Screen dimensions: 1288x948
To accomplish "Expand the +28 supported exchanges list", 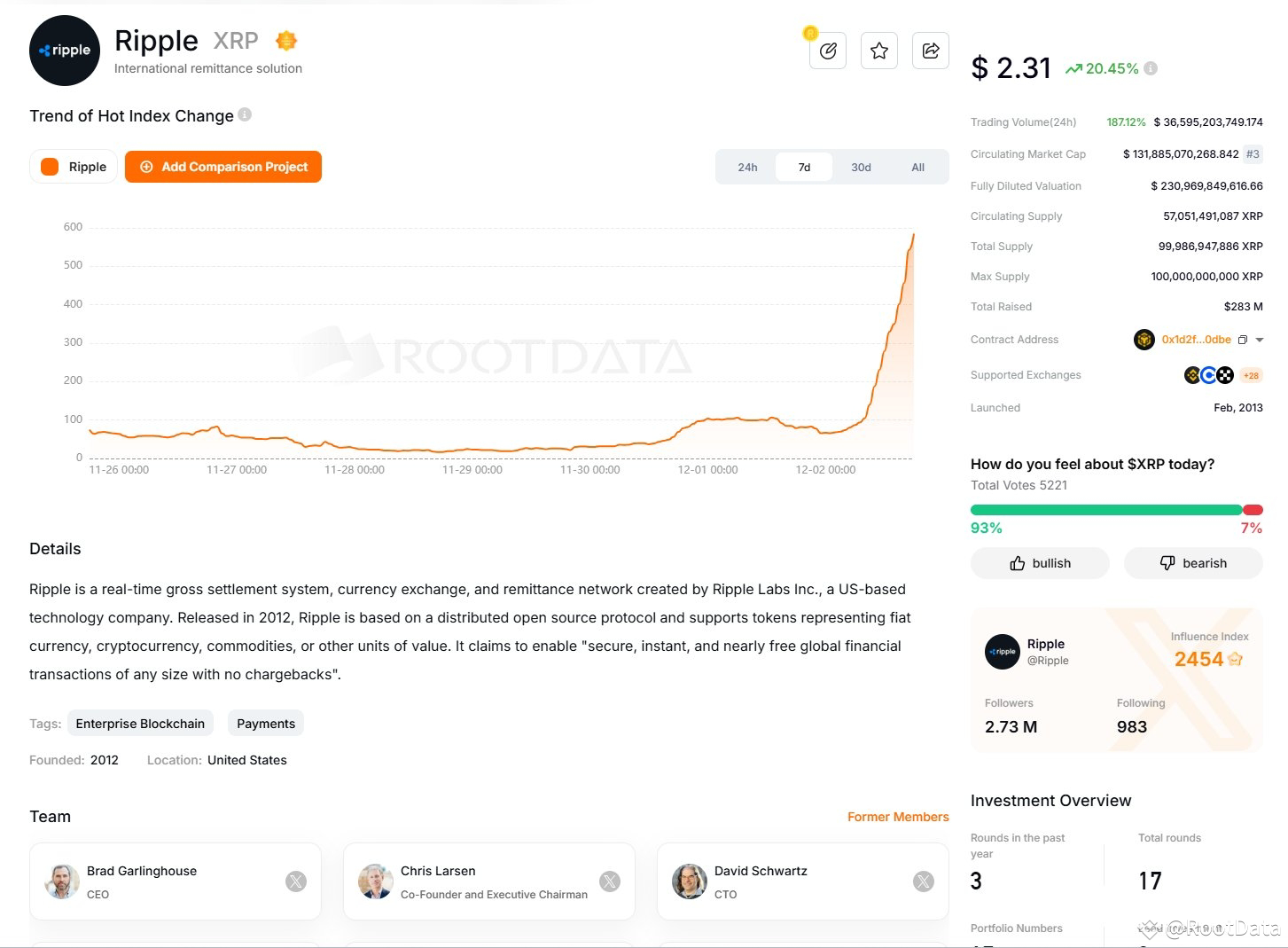I will click(1251, 375).
